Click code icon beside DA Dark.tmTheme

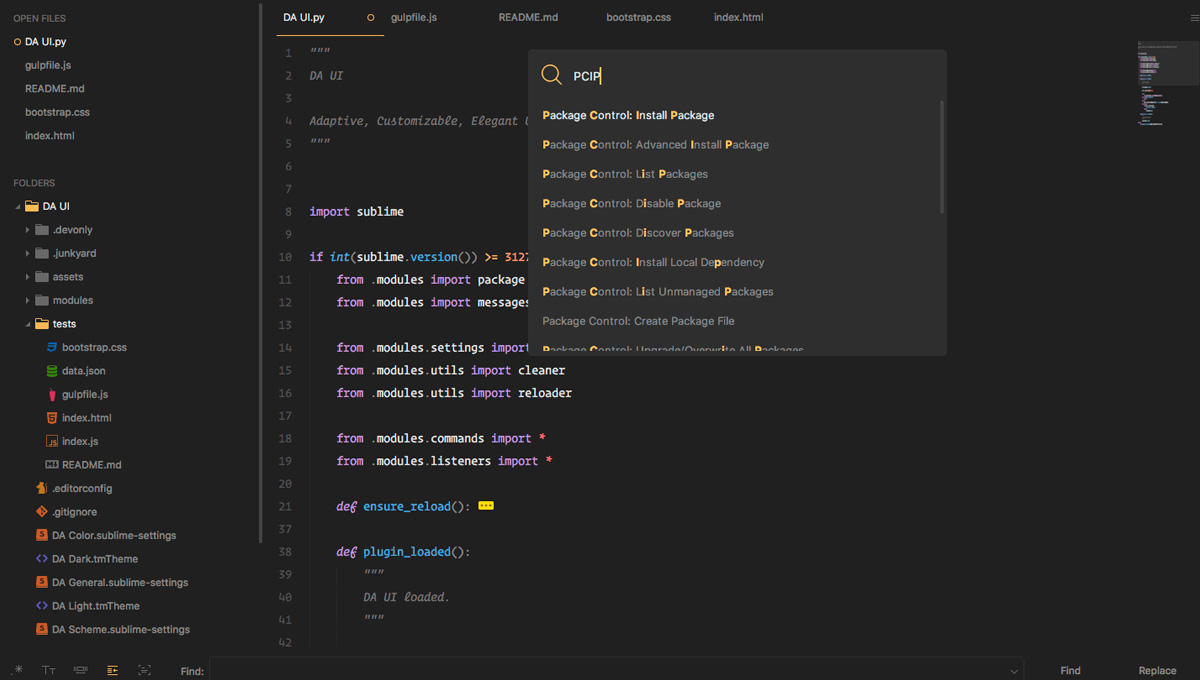pyautogui.click(x=42, y=559)
